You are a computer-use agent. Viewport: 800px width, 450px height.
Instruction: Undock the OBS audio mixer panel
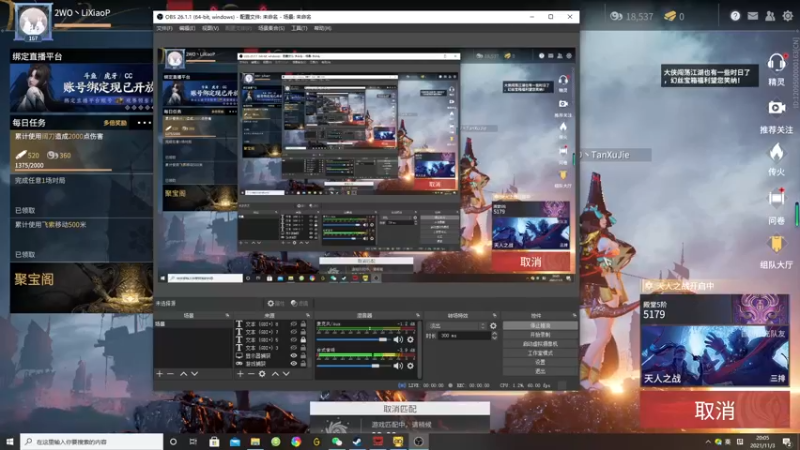[x=418, y=315]
